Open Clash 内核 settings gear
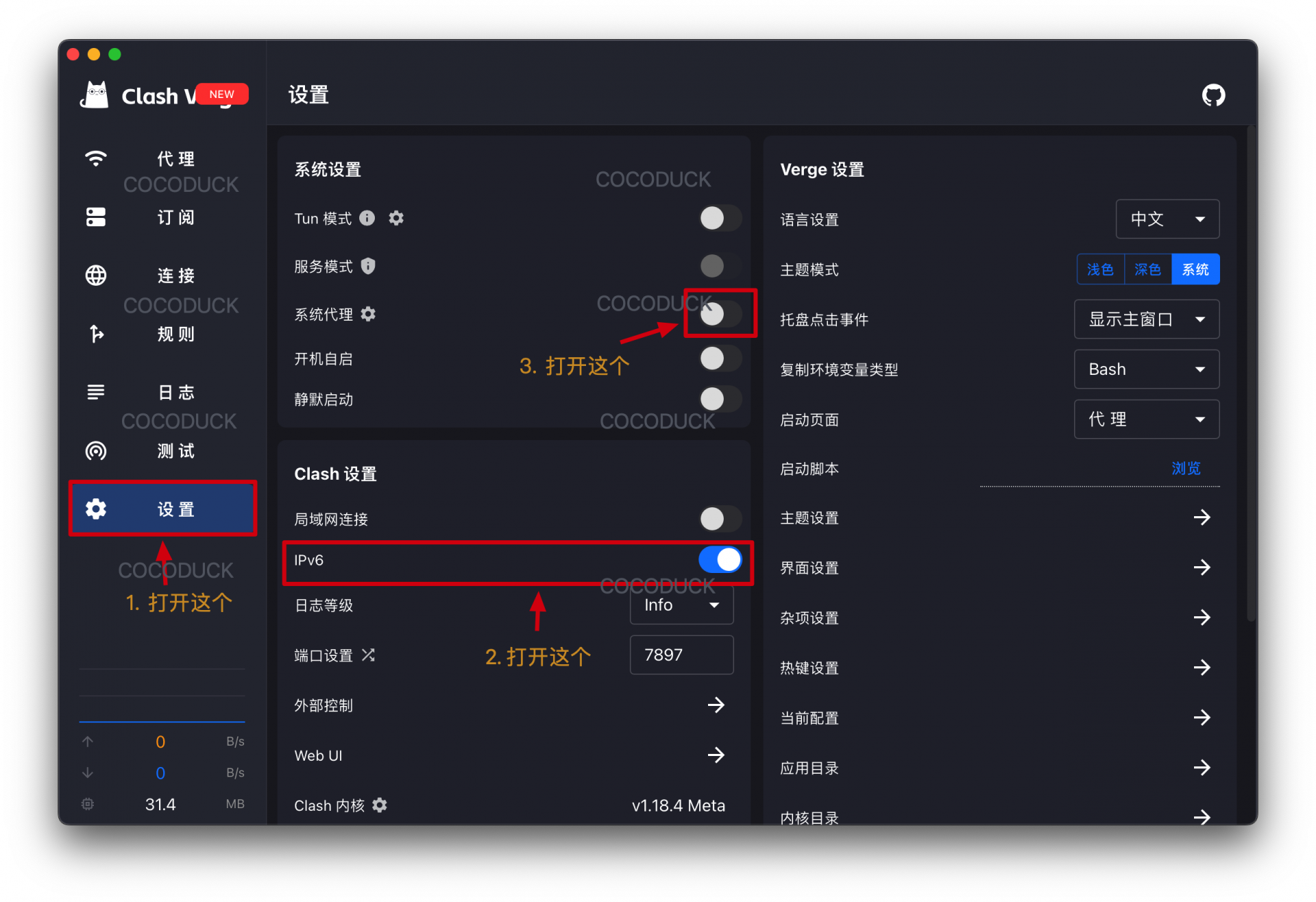 (380, 805)
